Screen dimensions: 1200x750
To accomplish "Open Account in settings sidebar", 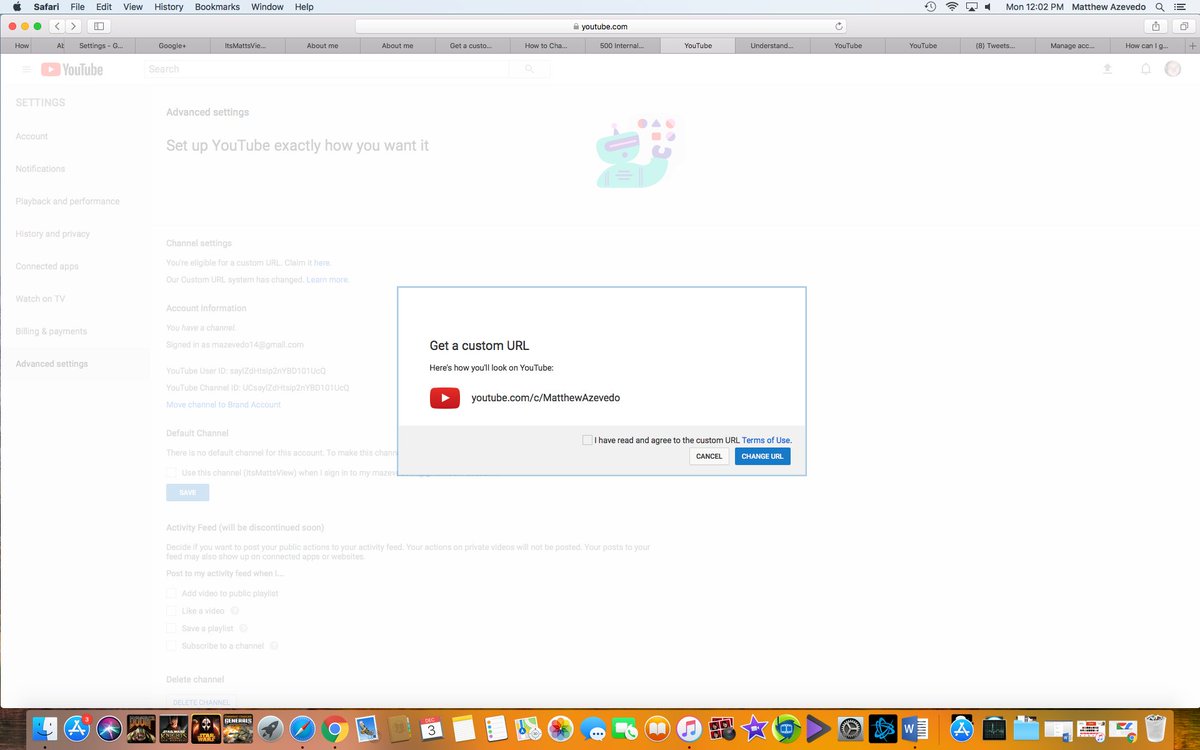I will coord(32,136).
